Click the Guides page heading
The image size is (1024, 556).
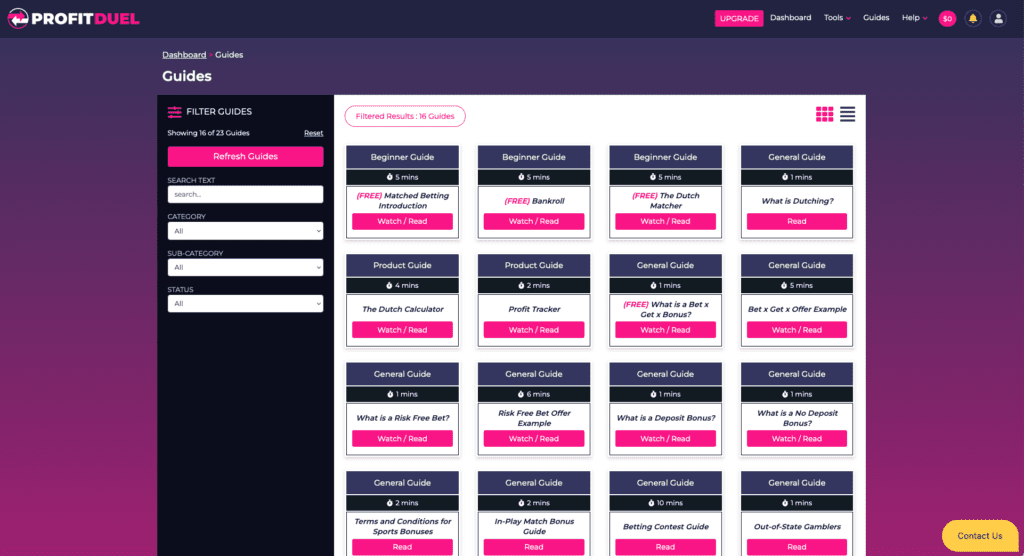pos(187,76)
